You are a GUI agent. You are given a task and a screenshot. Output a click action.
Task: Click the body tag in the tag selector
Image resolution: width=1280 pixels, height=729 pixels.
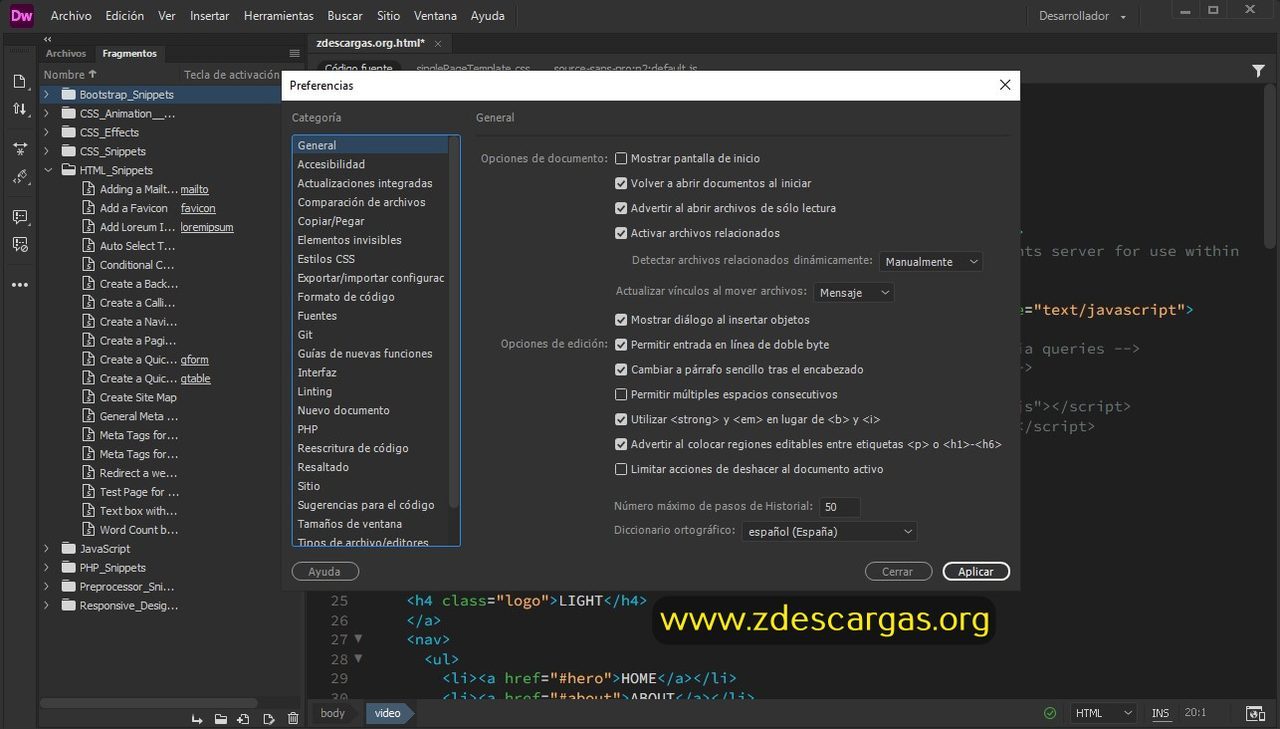coord(333,713)
